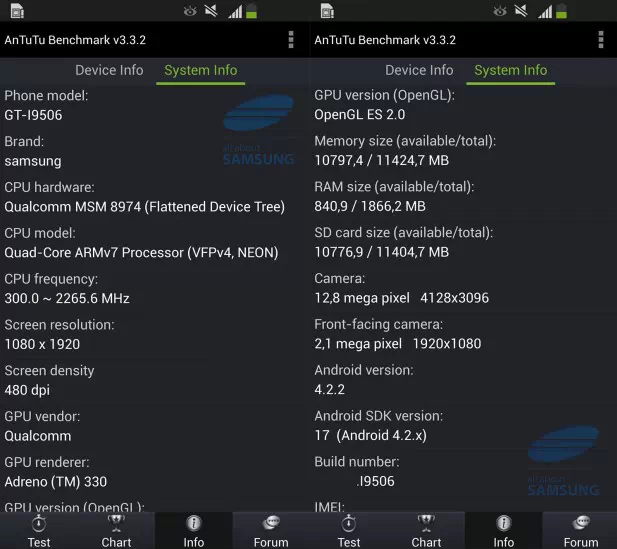Tap the smart stay eye icon in left status bar
Image resolution: width=617 pixels, height=549 pixels.
point(190,11)
